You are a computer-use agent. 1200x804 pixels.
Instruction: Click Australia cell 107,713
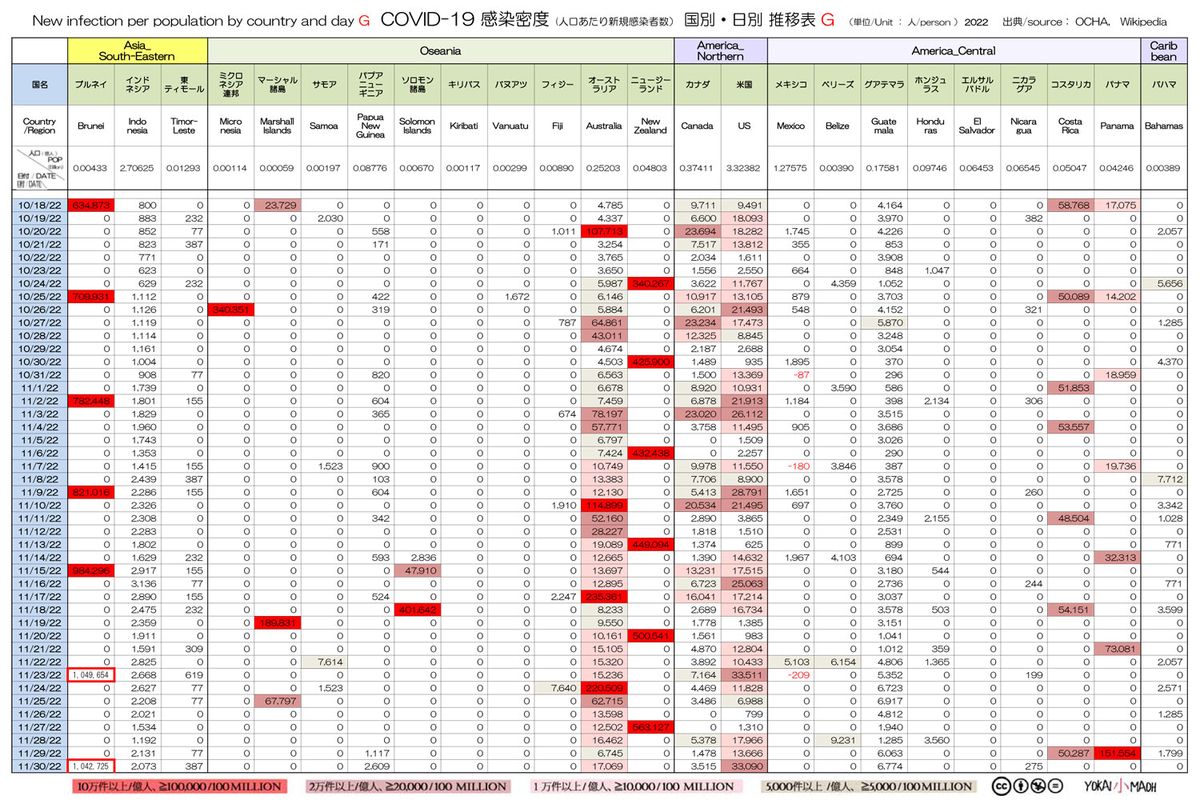pos(604,233)
